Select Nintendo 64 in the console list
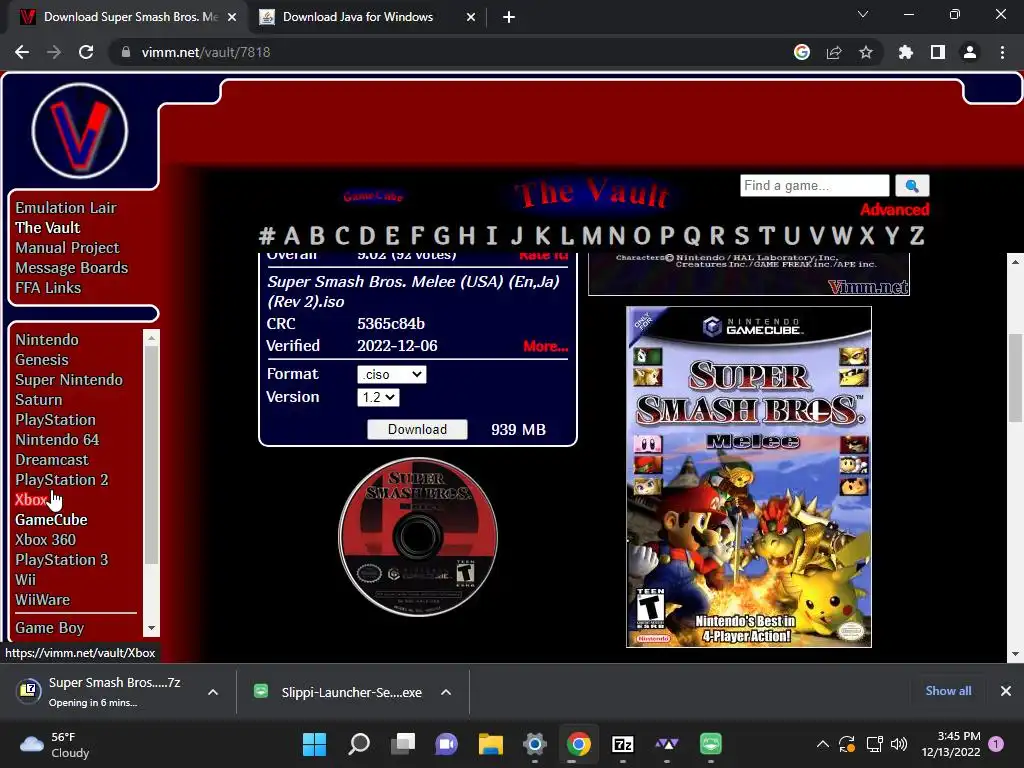The image size is (1024, 768). click(57, 440)
